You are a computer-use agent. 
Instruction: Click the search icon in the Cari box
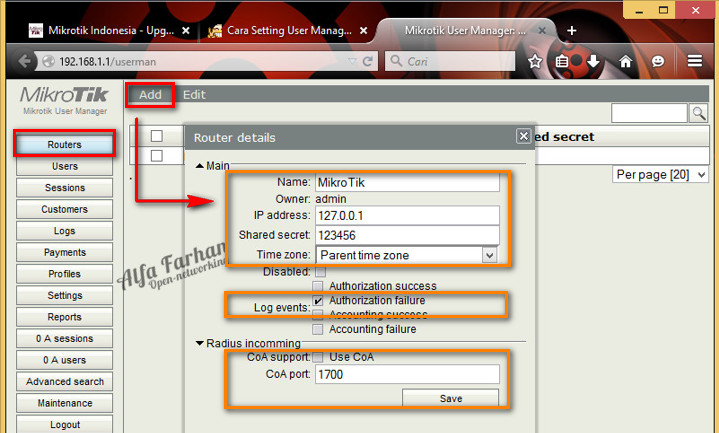point(396,61)
